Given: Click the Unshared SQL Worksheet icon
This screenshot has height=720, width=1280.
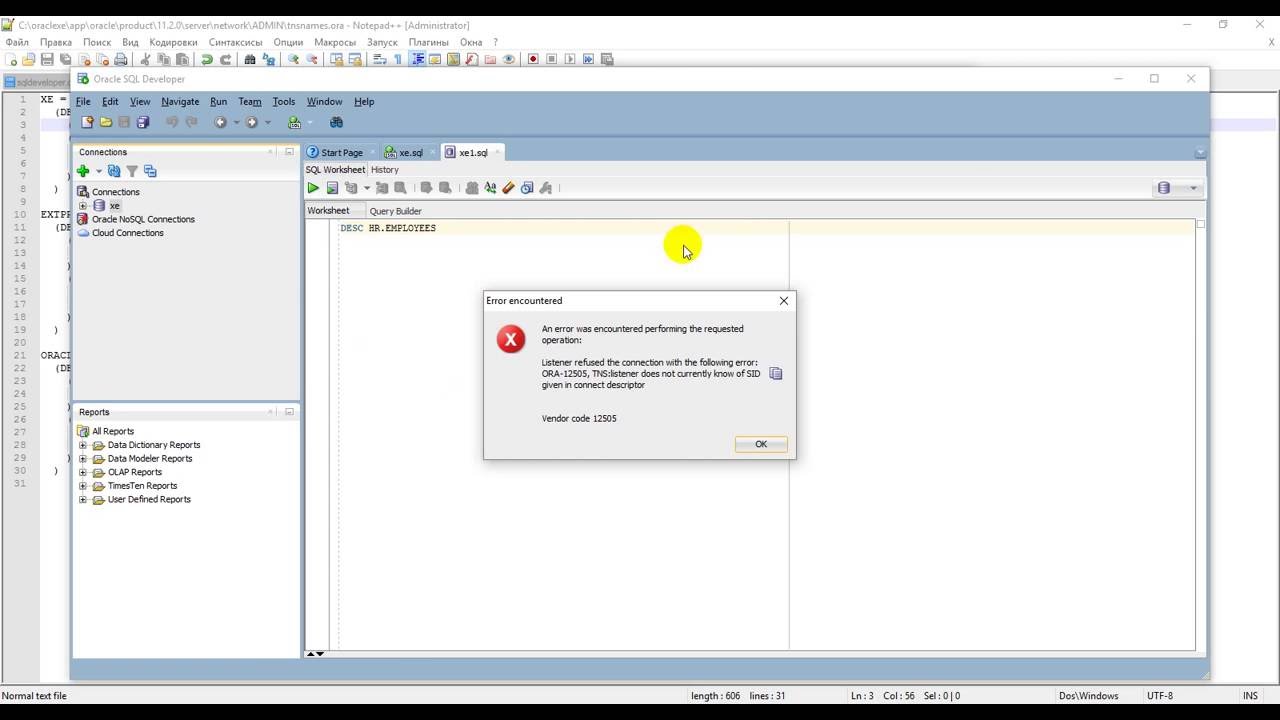Looking at the screenshot, I should [x=472, y=188].
